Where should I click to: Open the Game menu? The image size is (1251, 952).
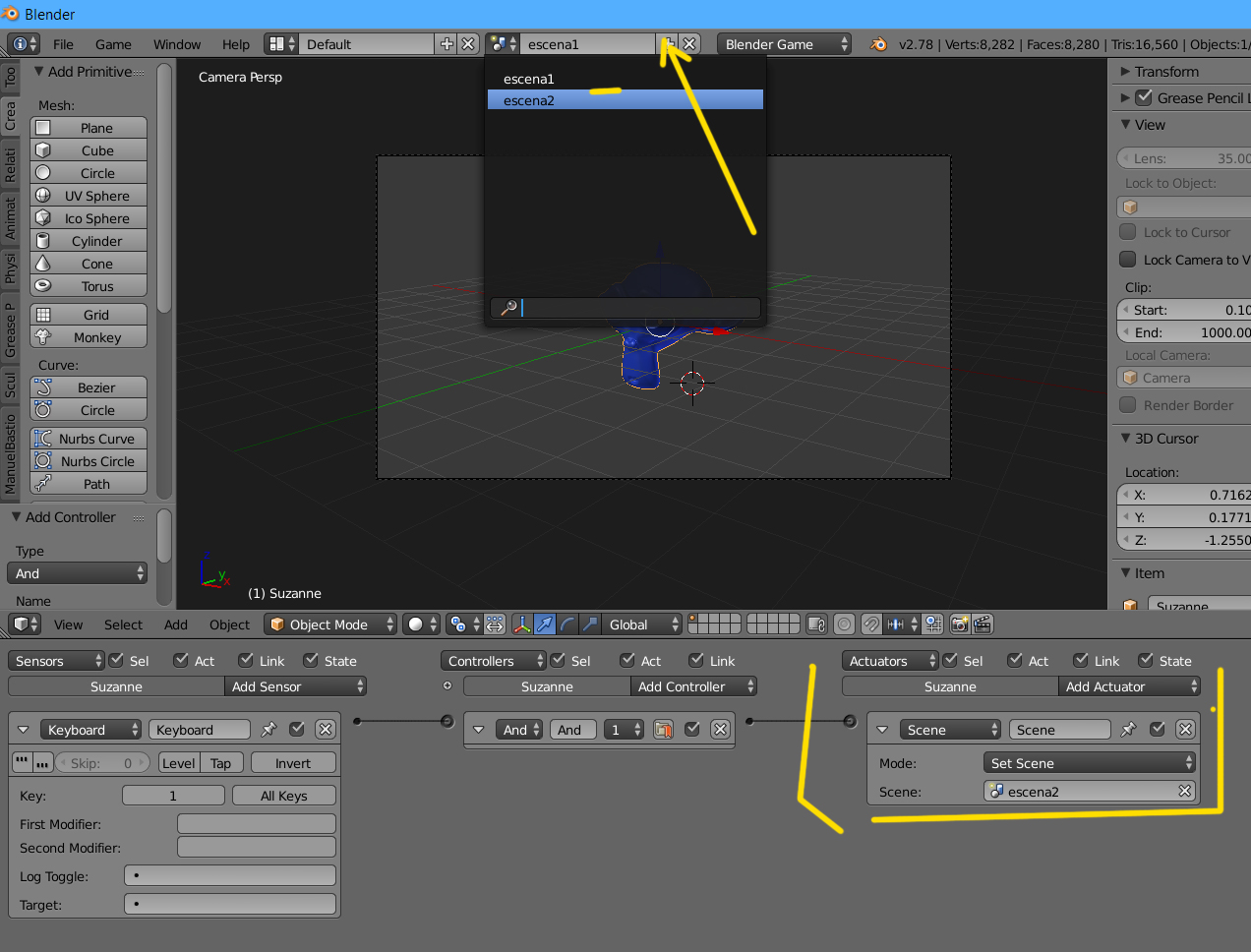[x=113, y=44]
